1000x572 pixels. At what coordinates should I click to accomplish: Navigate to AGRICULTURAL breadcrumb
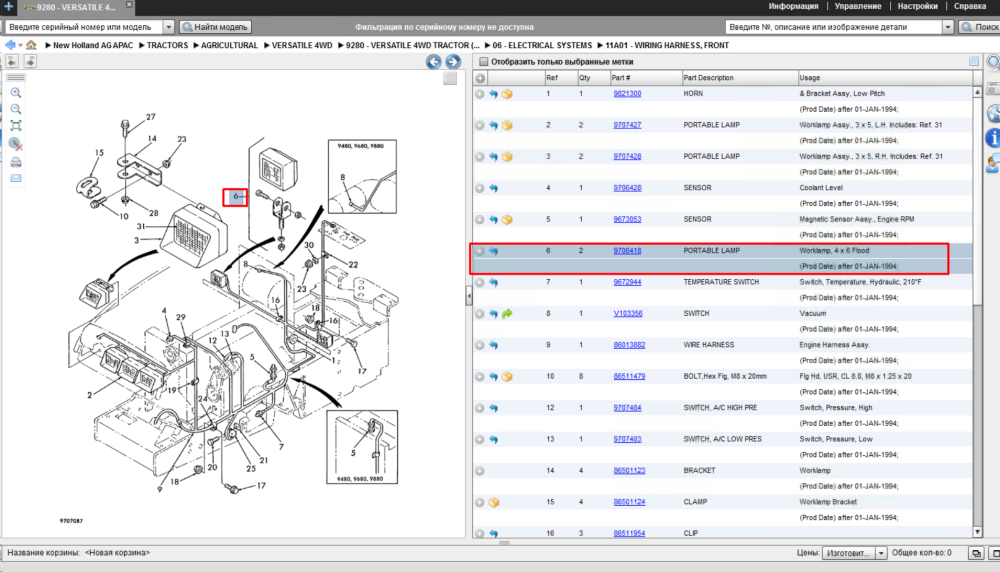pos(229,45)
